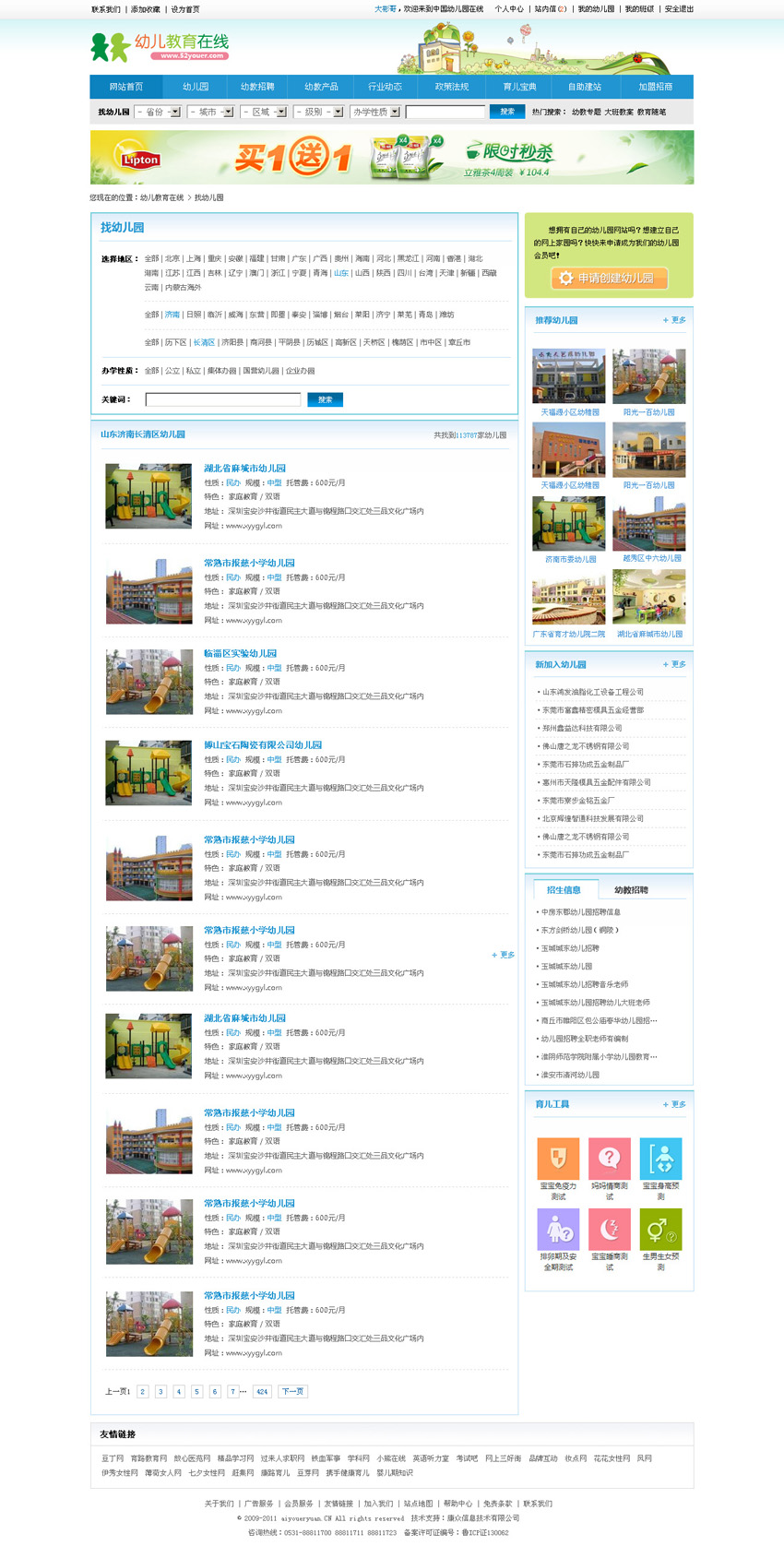
Task: Open the 城市 city dropdown
Action: [x=210, y=112]
